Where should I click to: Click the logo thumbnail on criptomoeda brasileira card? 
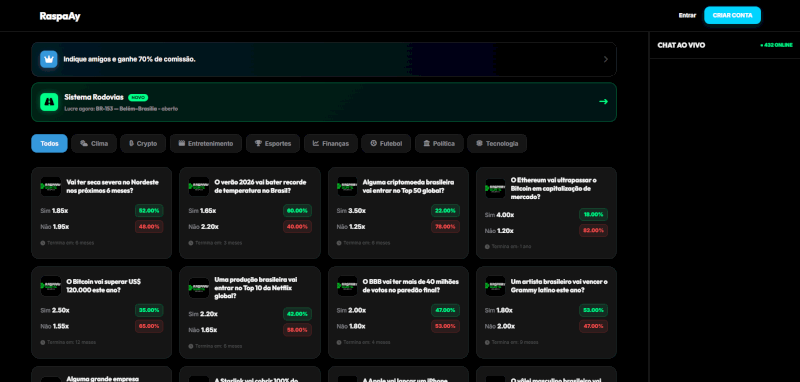pos(347,187)
